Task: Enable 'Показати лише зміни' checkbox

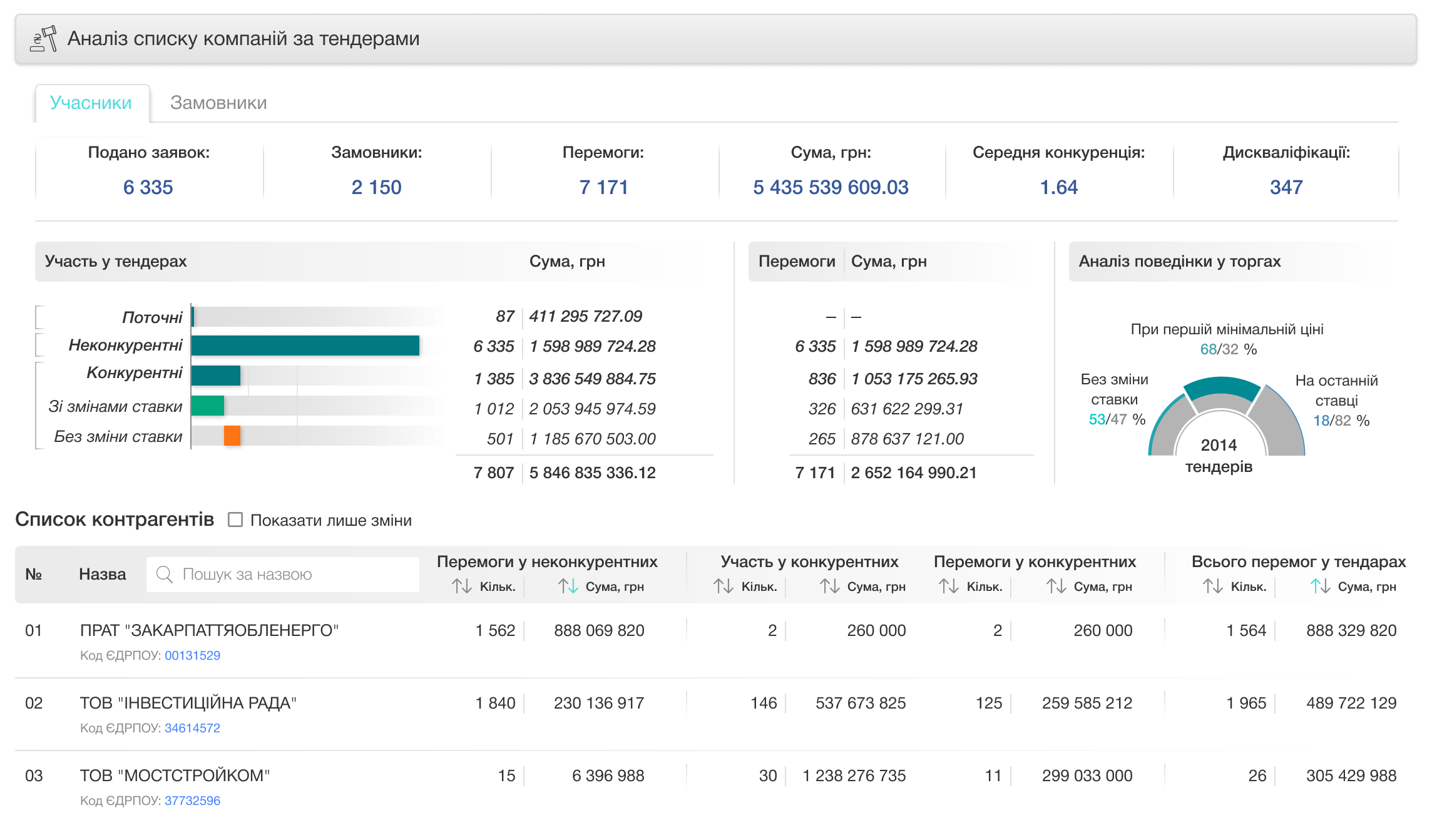Action: 235,520
